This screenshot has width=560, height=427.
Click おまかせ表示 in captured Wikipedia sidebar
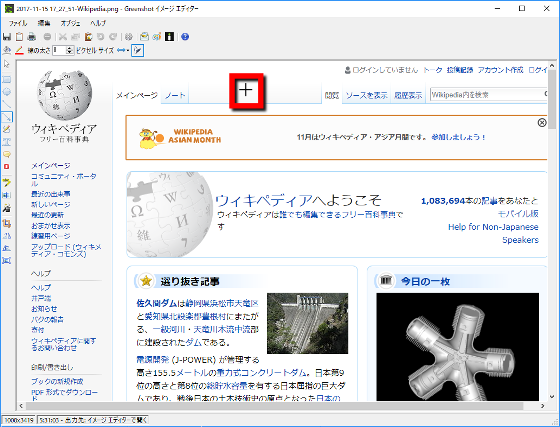[50, 226]
